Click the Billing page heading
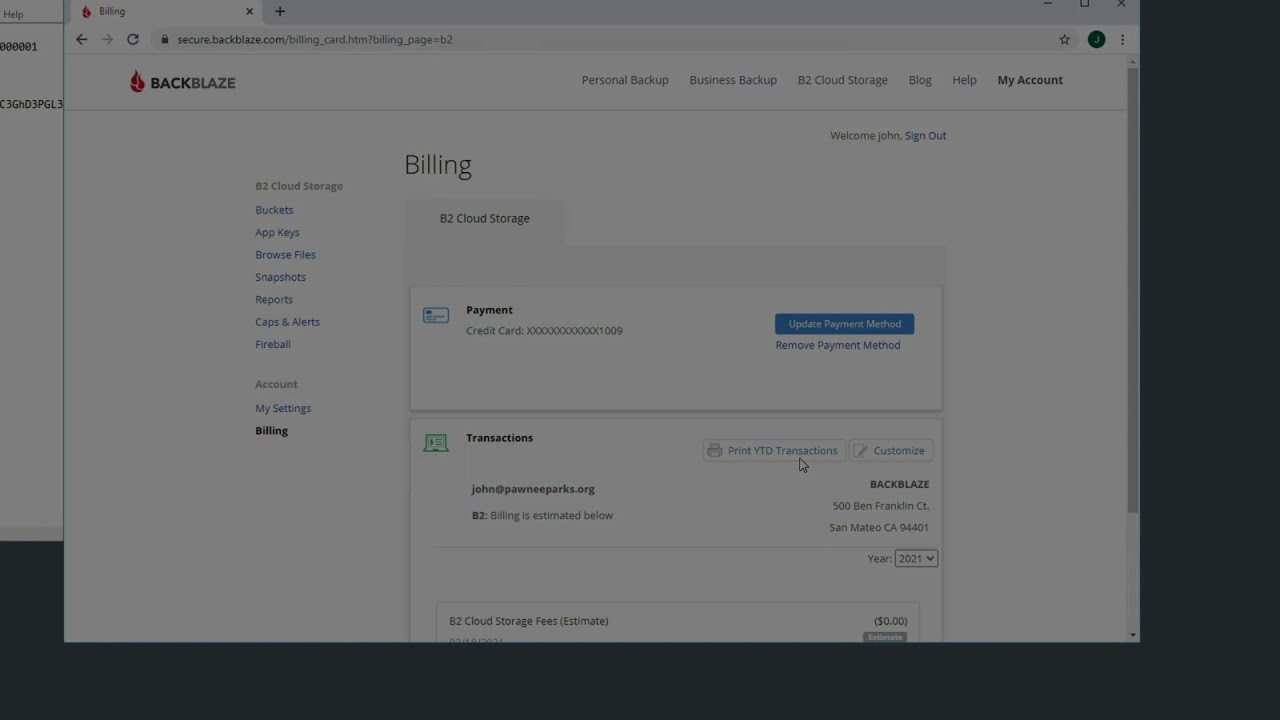Screen dimensions: 1280x720 [x=438, y=165]
